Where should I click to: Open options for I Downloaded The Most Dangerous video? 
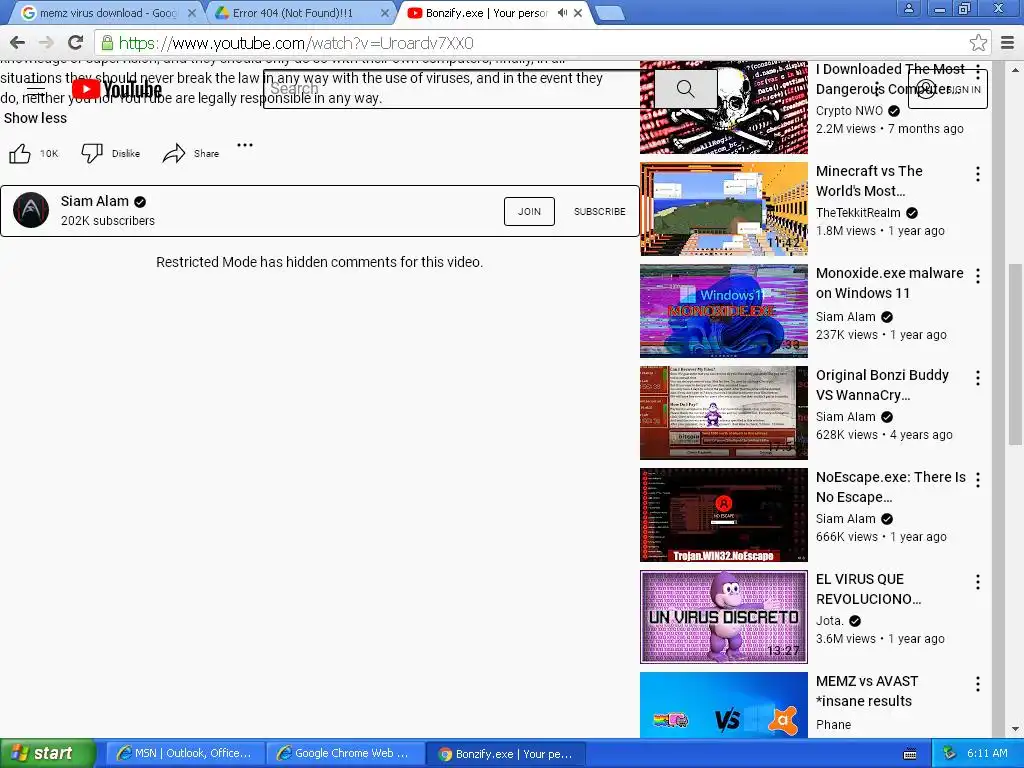(978, 71)
